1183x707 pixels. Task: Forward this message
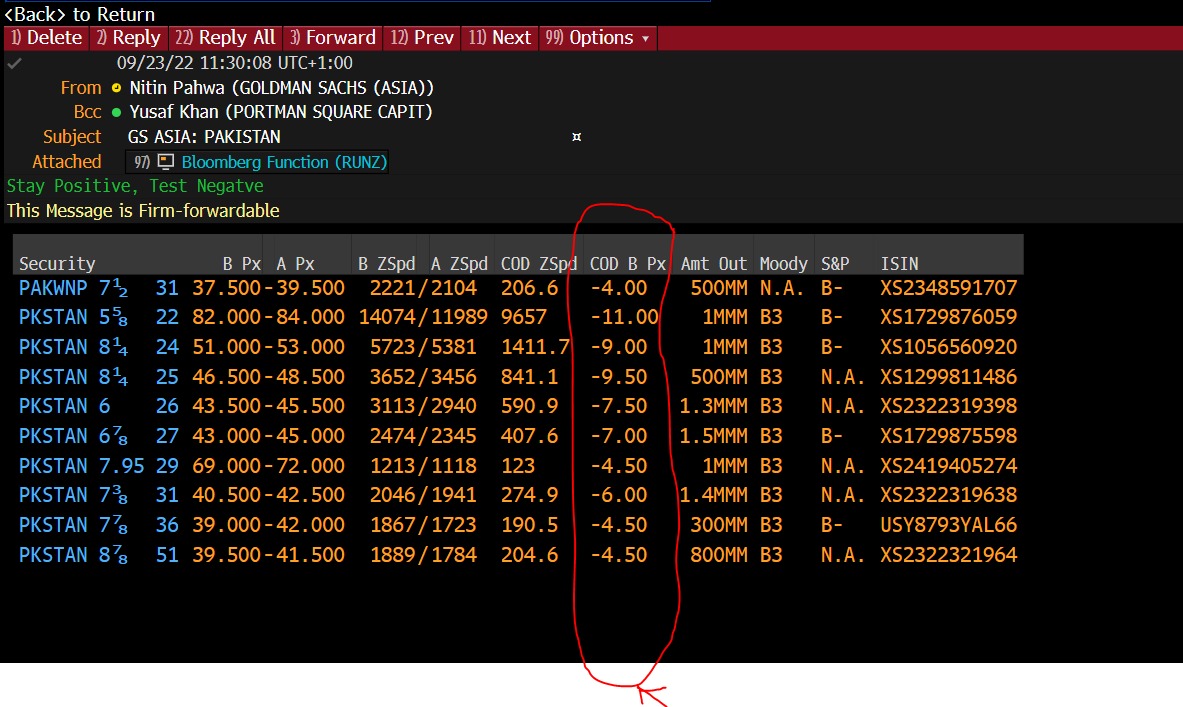click(x=333, y=38)
